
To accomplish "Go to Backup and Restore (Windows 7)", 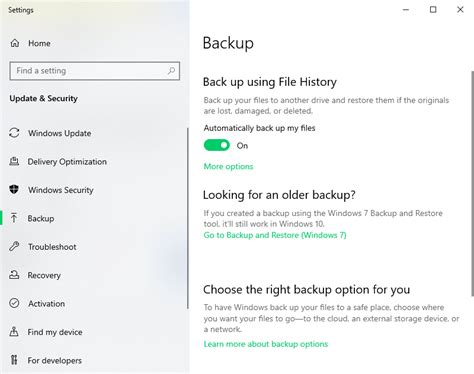I will tap(275, 235).
